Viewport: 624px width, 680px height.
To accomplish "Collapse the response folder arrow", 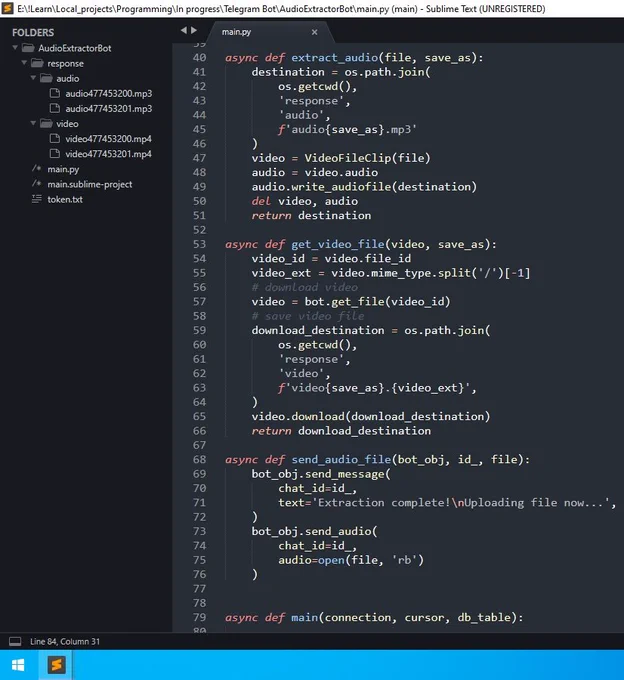I will click(24, 63).
